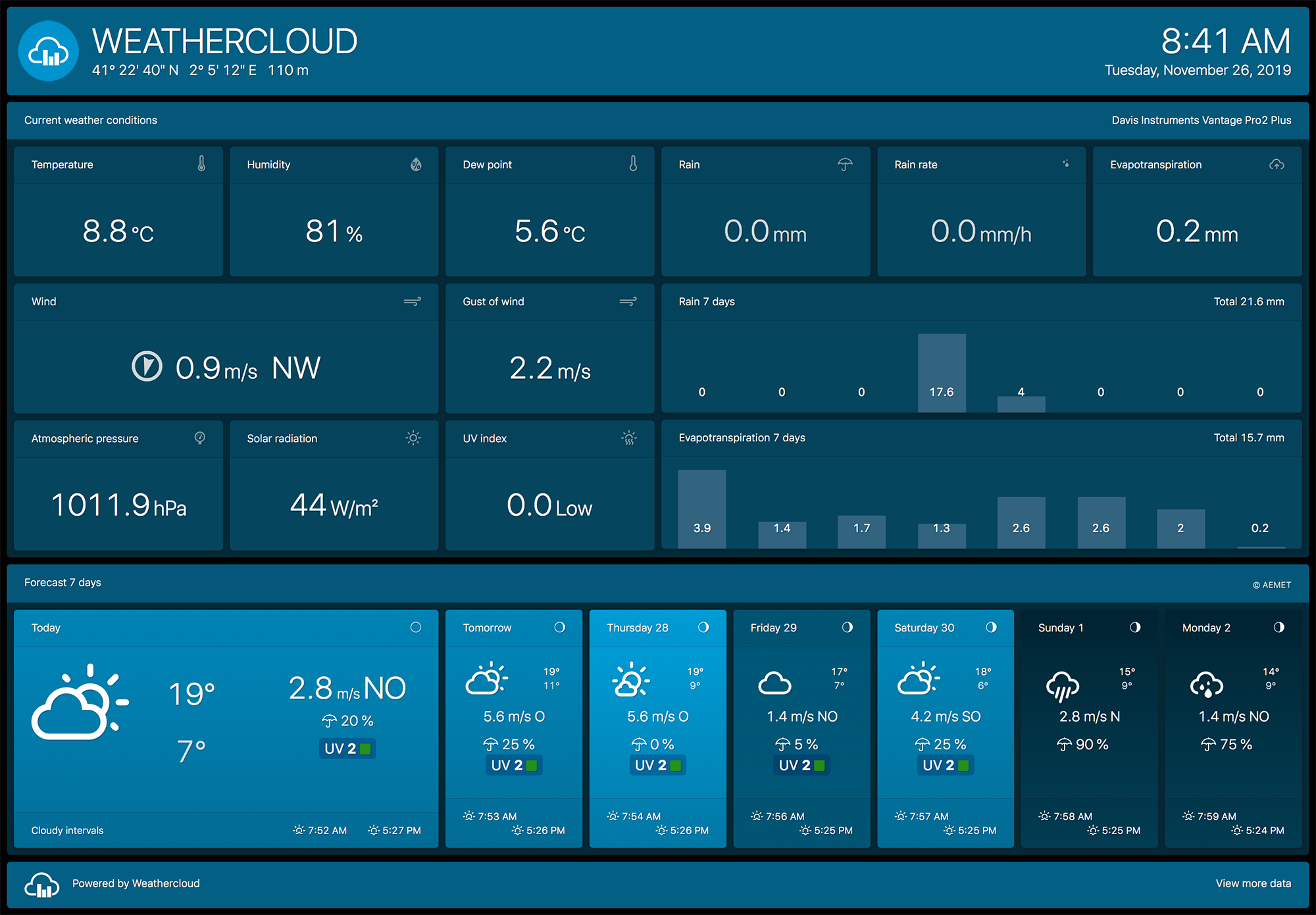Click the 3.9 bar in Evapotranspiration chart
This screenshot has height=915, width=1316.
[702, 509]
